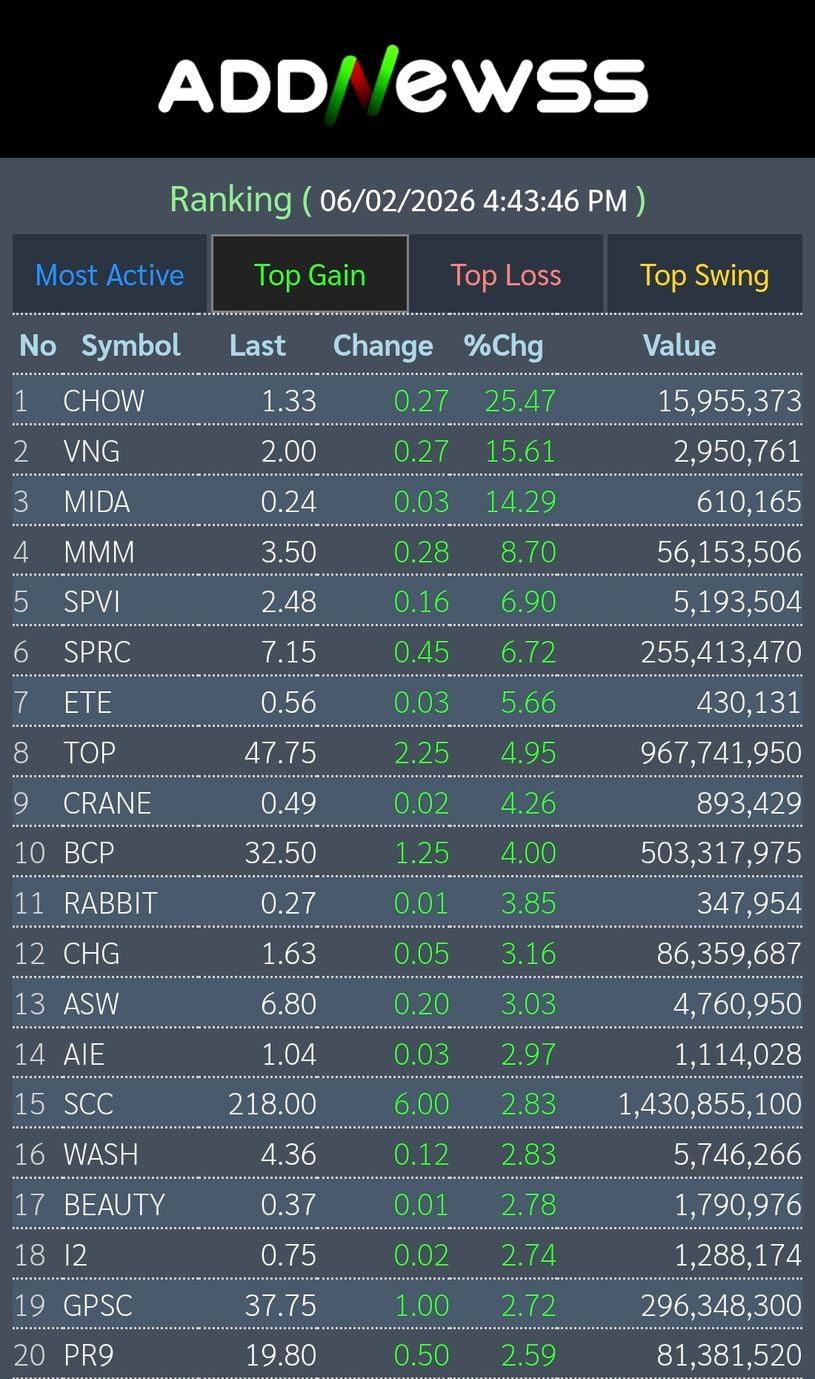Click the Symbol column header
Image resolution: width=815 pixels, height=1379 pixels.
click(130, 346)
